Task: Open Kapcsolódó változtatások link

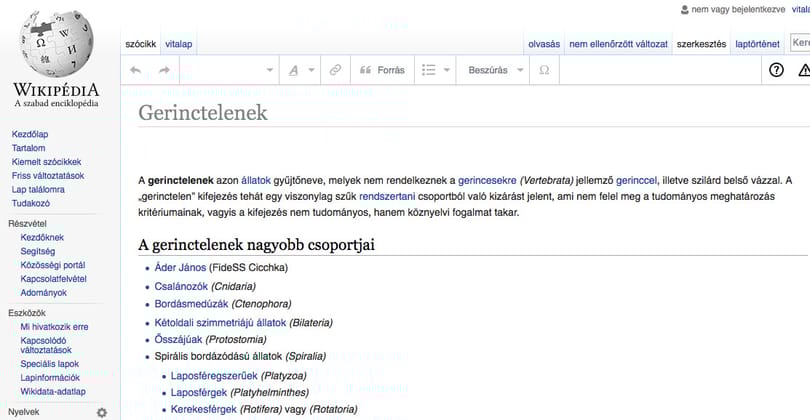Action: pos(46,345)
